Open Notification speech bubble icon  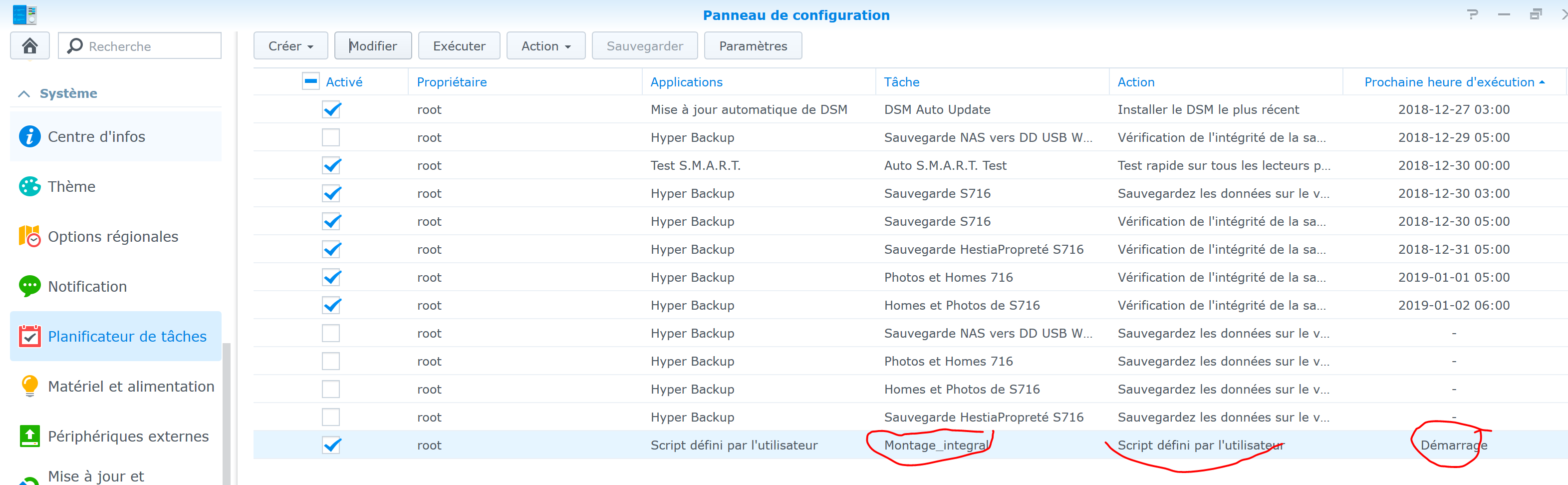click(30, 286)
